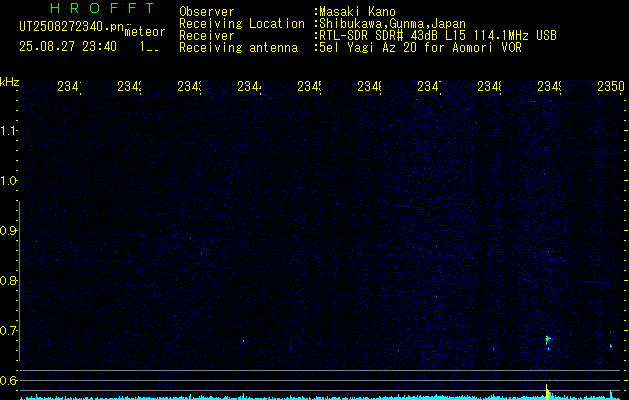Click the 0.8 kHz axis tick label
The height and width of the screenshot is (400, 629).
[x=7, y=280]
